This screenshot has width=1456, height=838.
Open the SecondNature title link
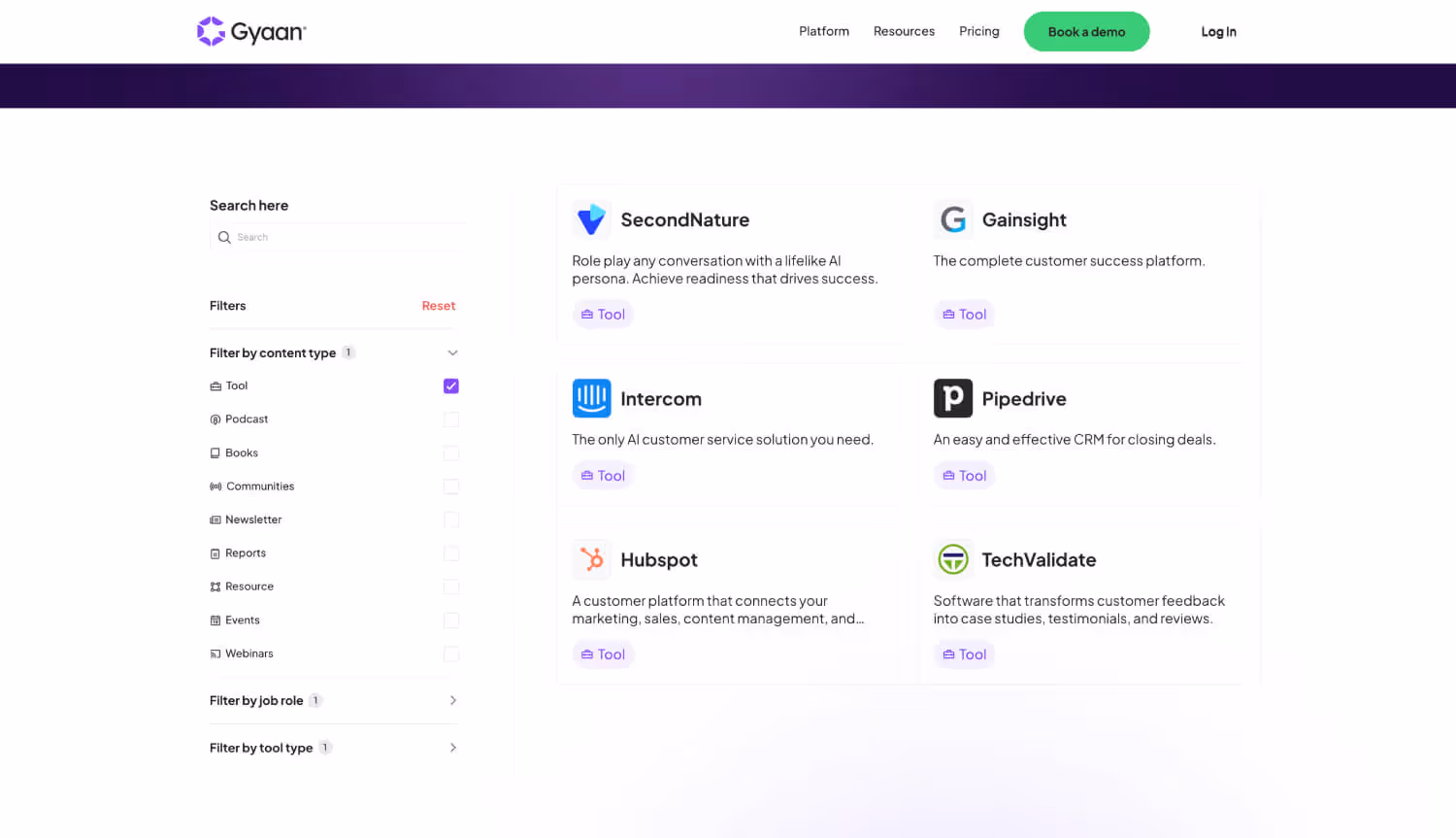pyautogui.click(x=684, y=219)
